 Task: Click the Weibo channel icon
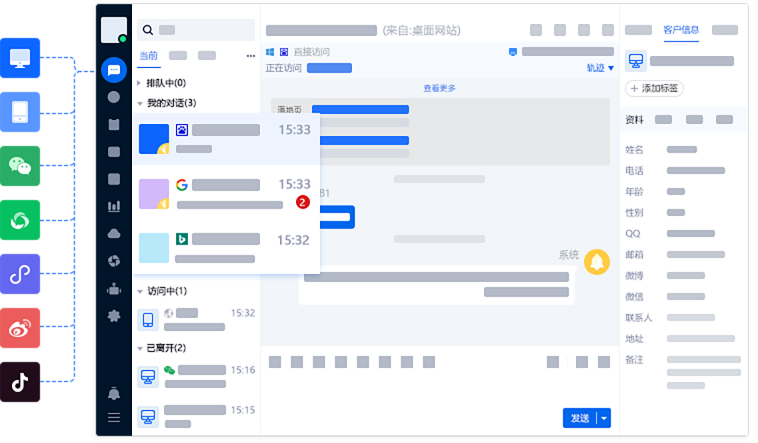[x=20, y=328]
